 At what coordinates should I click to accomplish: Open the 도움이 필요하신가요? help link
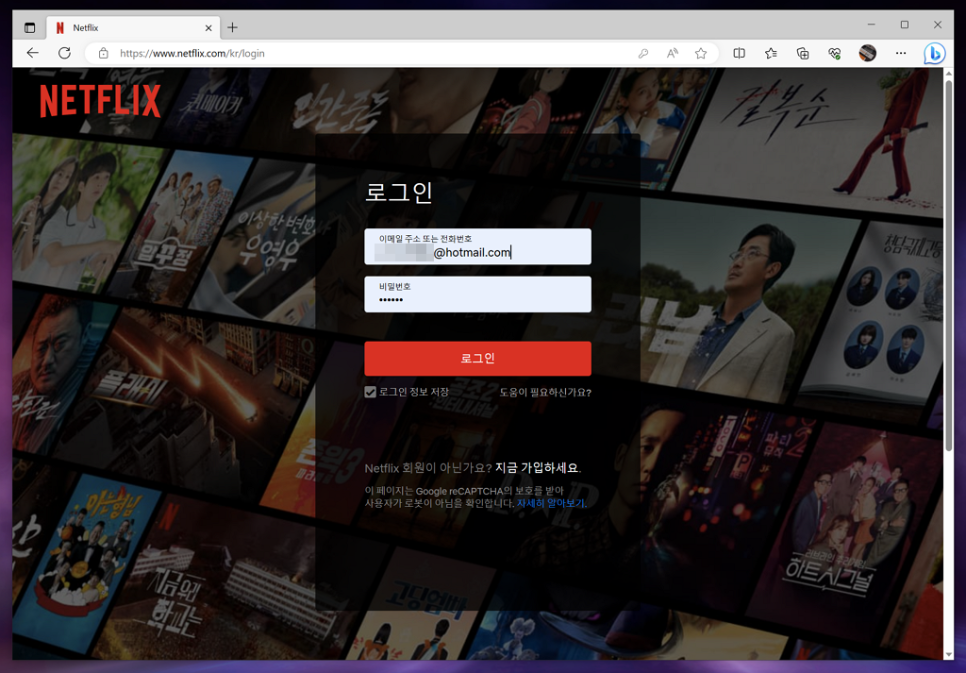545,393
